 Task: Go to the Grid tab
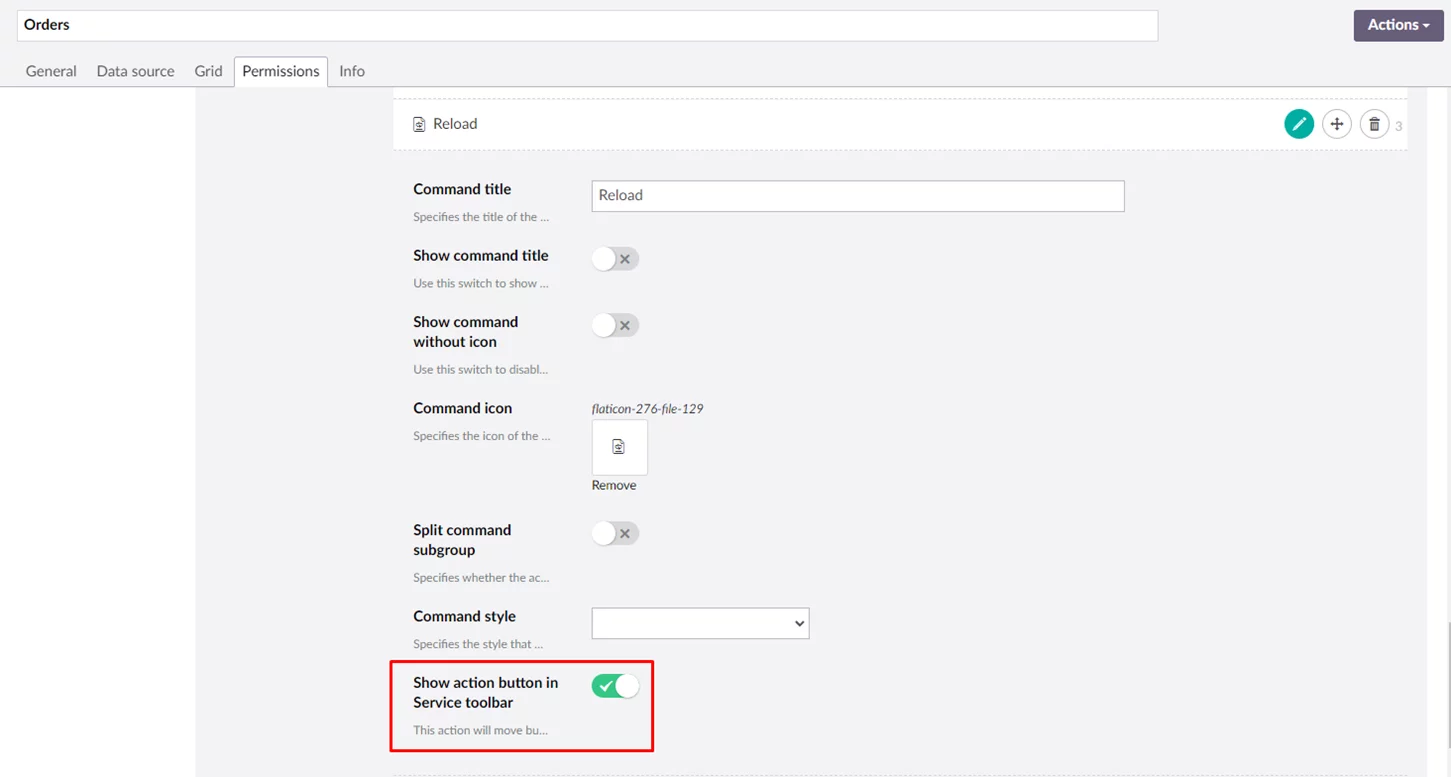208,71
